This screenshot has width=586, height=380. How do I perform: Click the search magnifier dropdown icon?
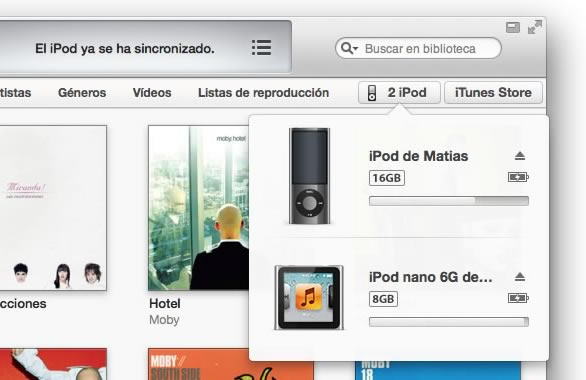coord(349,48)
